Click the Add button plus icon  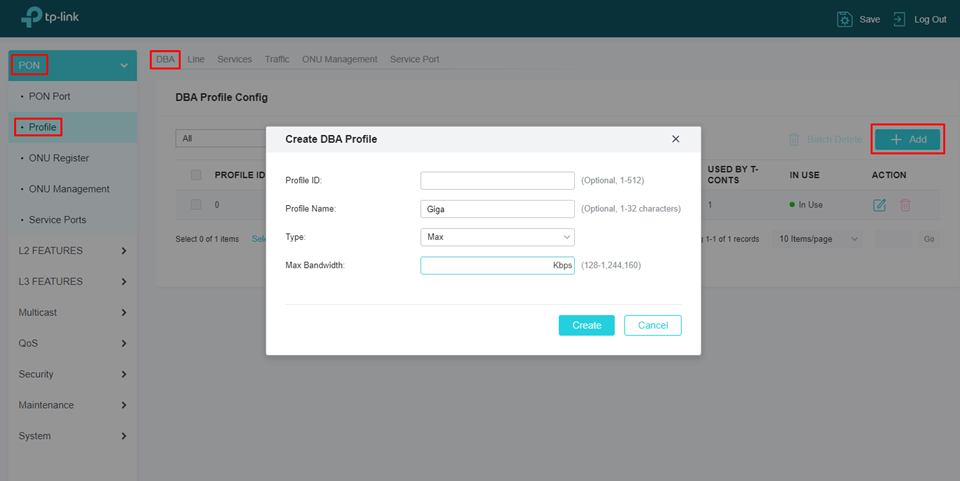coord(896,140)
